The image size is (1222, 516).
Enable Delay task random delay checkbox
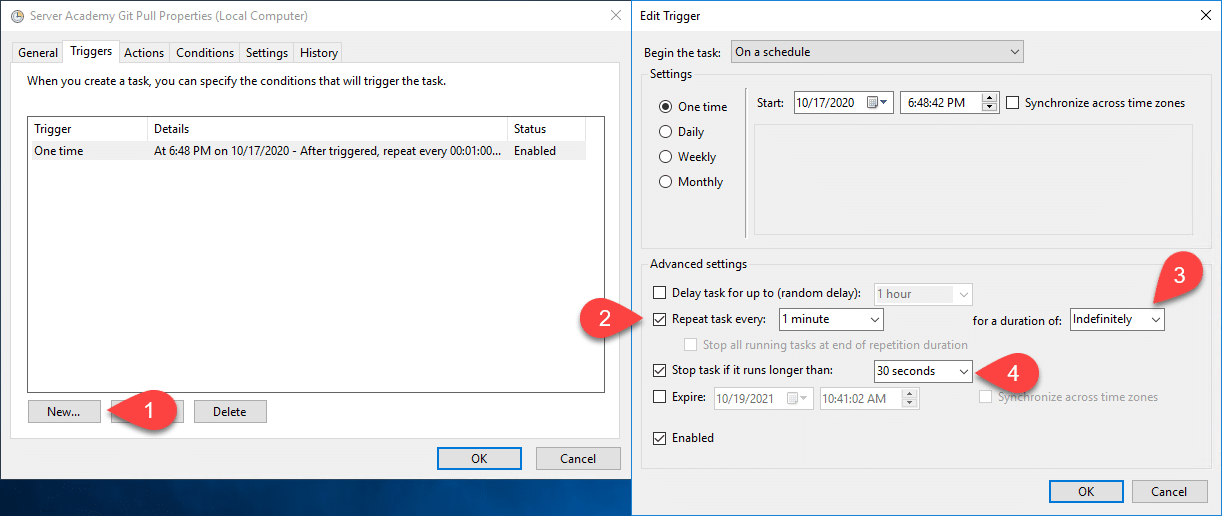[x=659, y=293]
